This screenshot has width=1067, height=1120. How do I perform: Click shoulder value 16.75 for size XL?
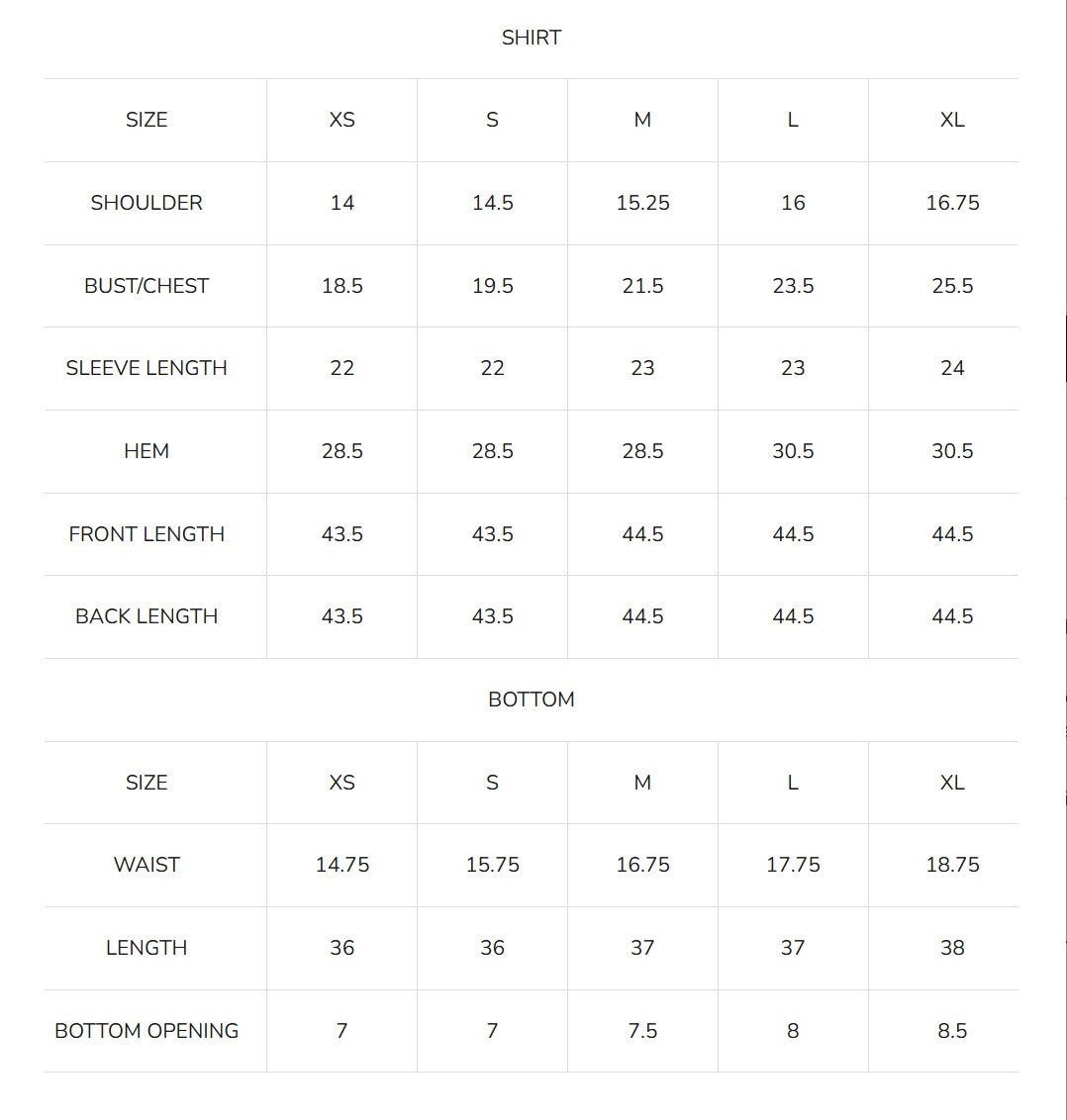pos(952,203)
